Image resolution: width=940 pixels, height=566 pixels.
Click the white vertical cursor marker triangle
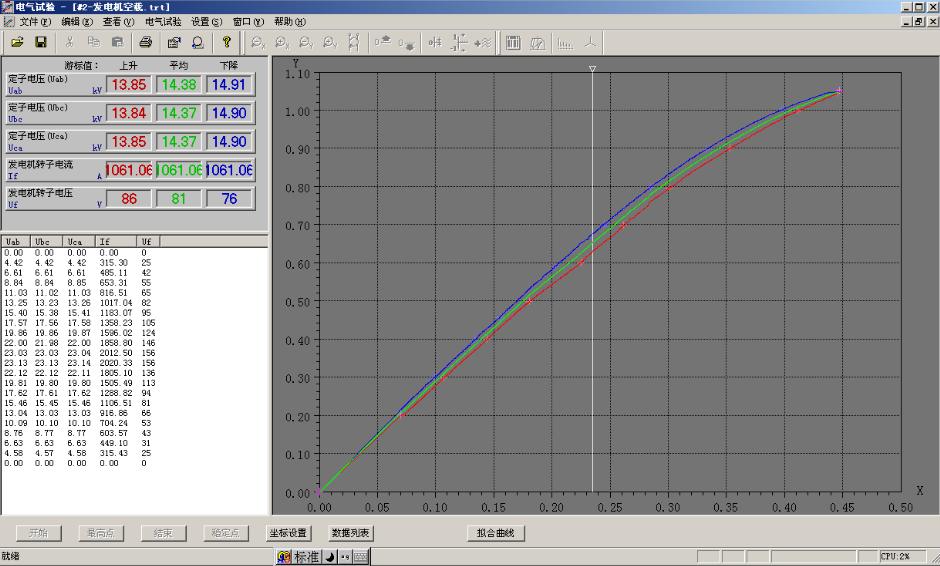(x=592, y=70)
